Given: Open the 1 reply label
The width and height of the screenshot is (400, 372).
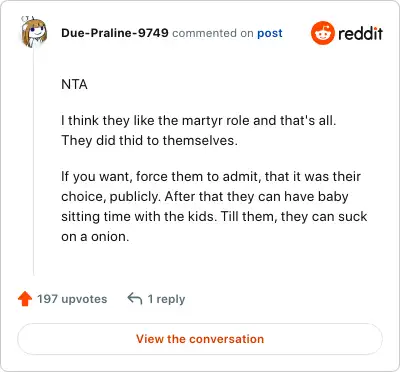Looking at the screenshot, I should coord(166,299).
